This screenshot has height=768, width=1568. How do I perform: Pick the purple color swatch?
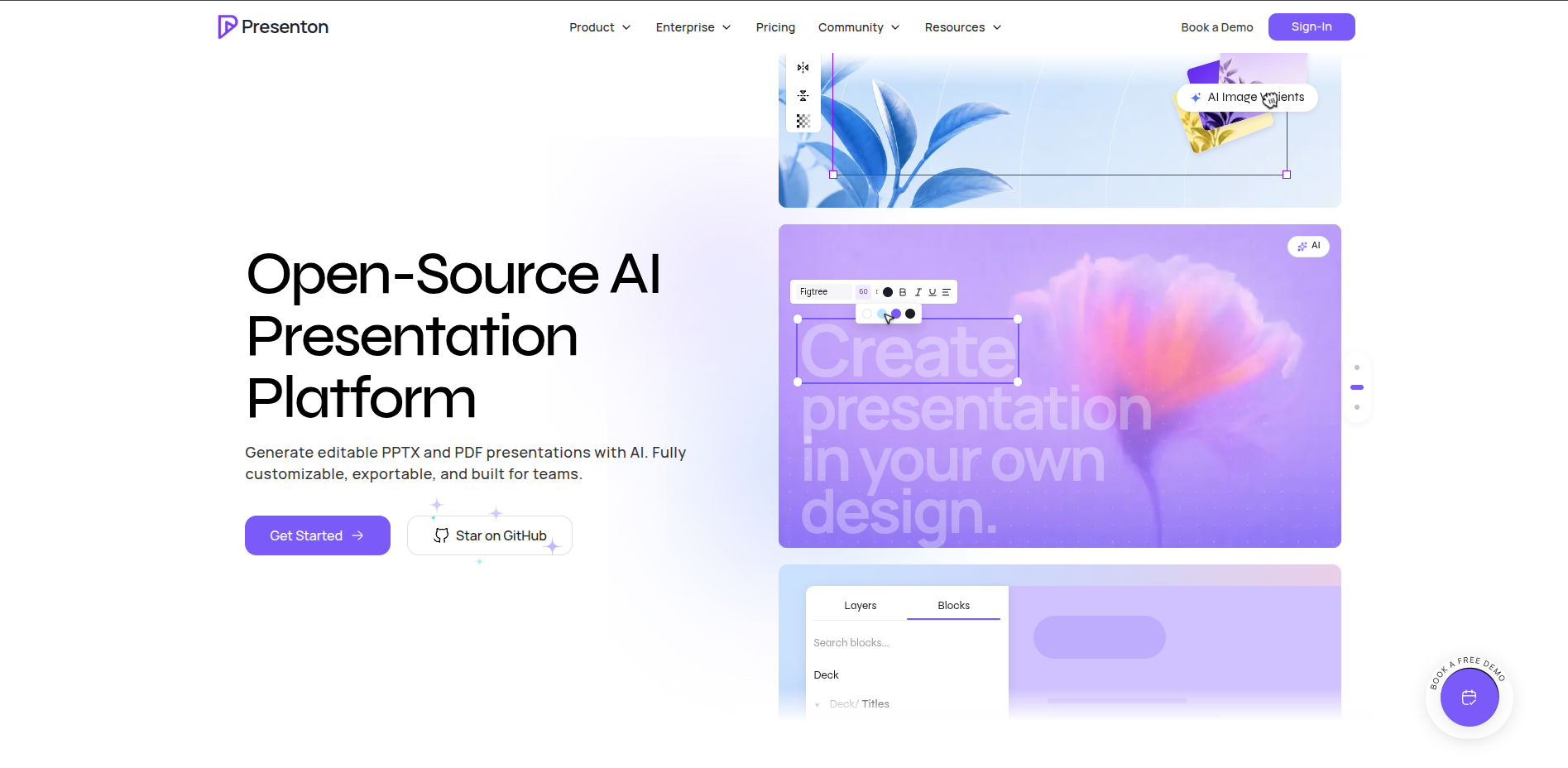[x=896, y=314]
